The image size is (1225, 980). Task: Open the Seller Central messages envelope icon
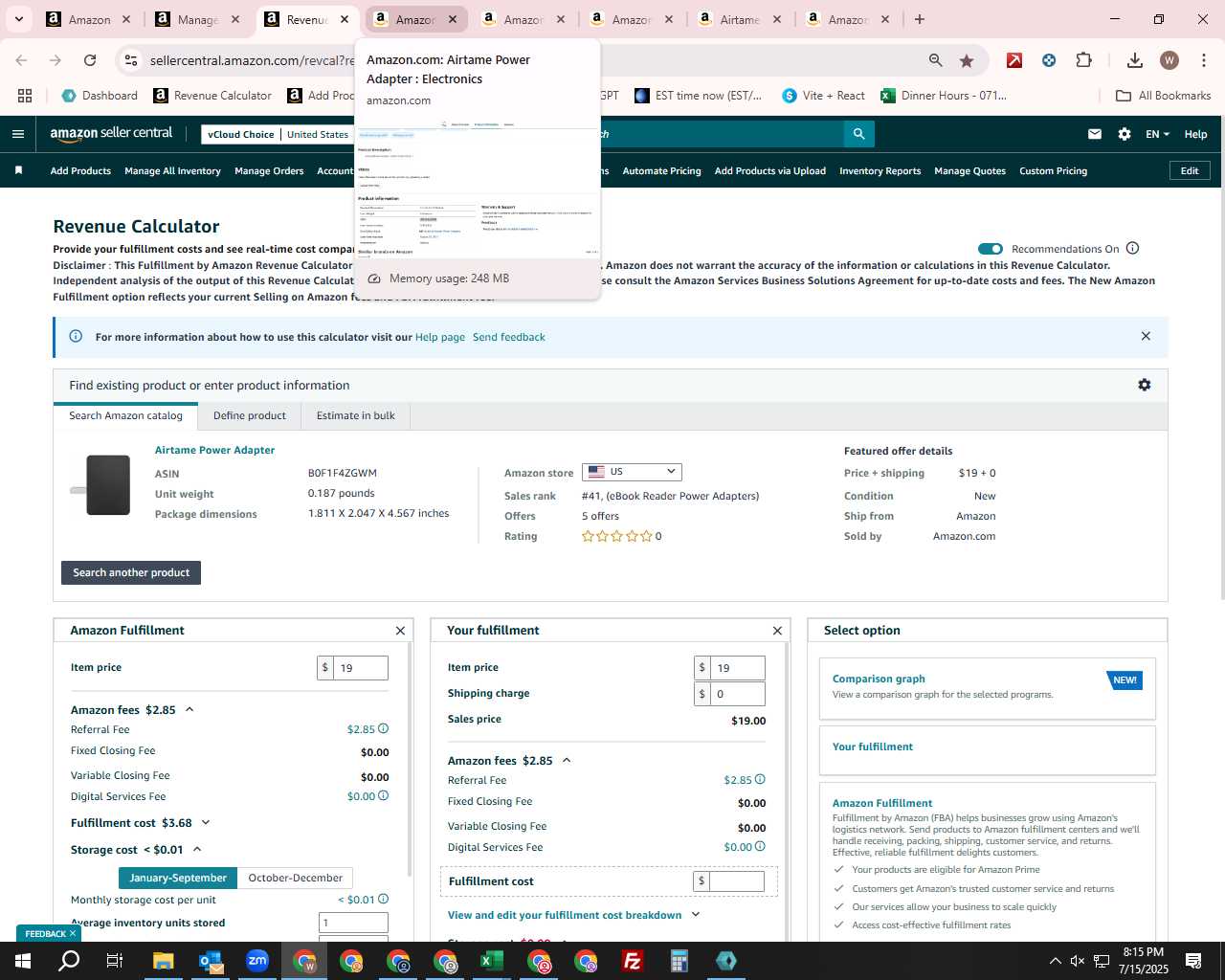coord(1095,134)
